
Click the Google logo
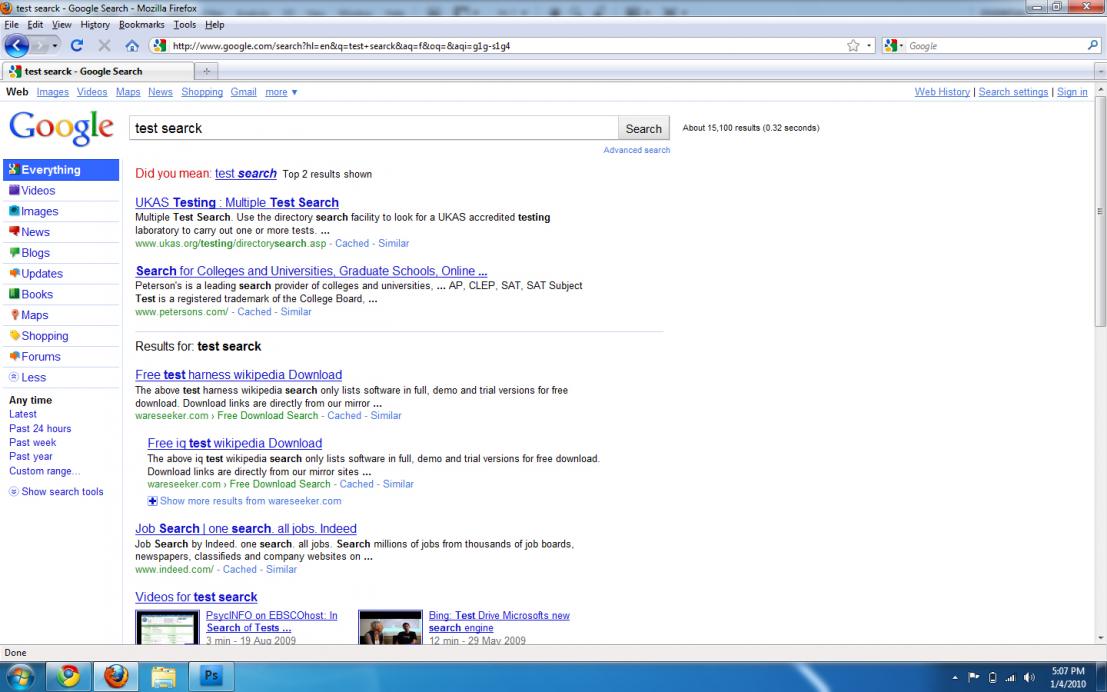pos(61,128)
